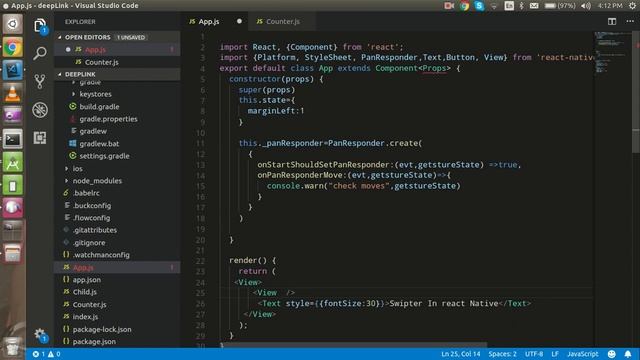Open the Explorer view in activity bar

40,26
